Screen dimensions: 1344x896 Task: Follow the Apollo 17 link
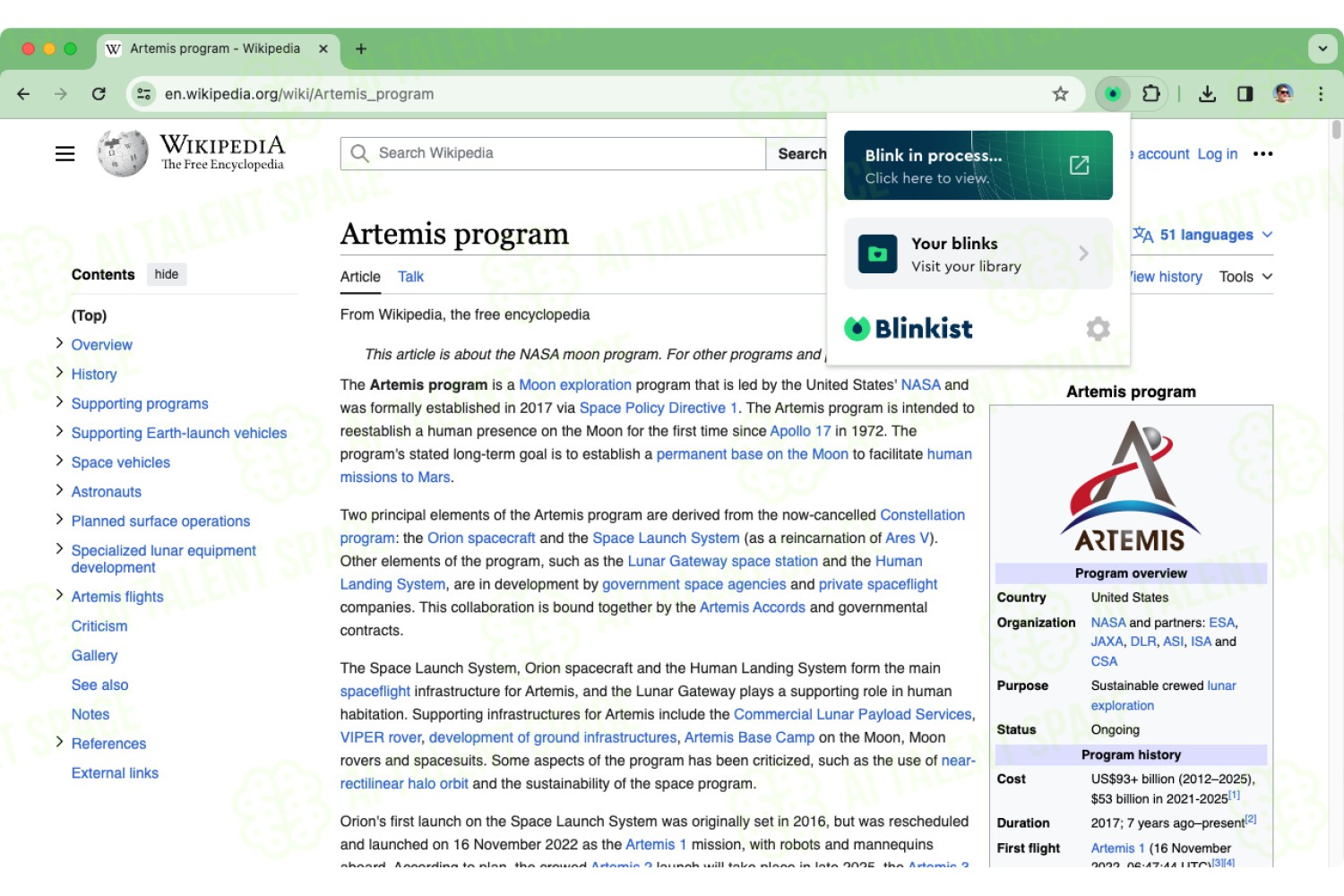(800, 431)
